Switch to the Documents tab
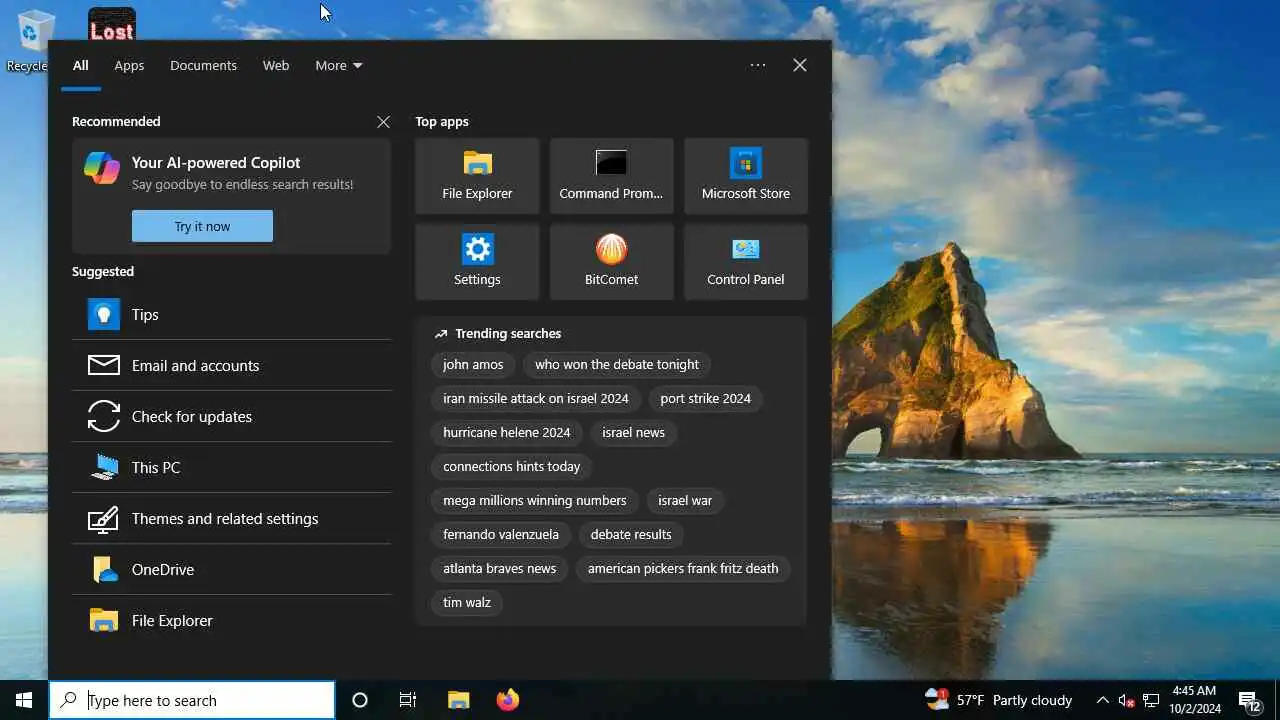The width and height of the screenshot is (1280, 720). click(x=203, y=65)
